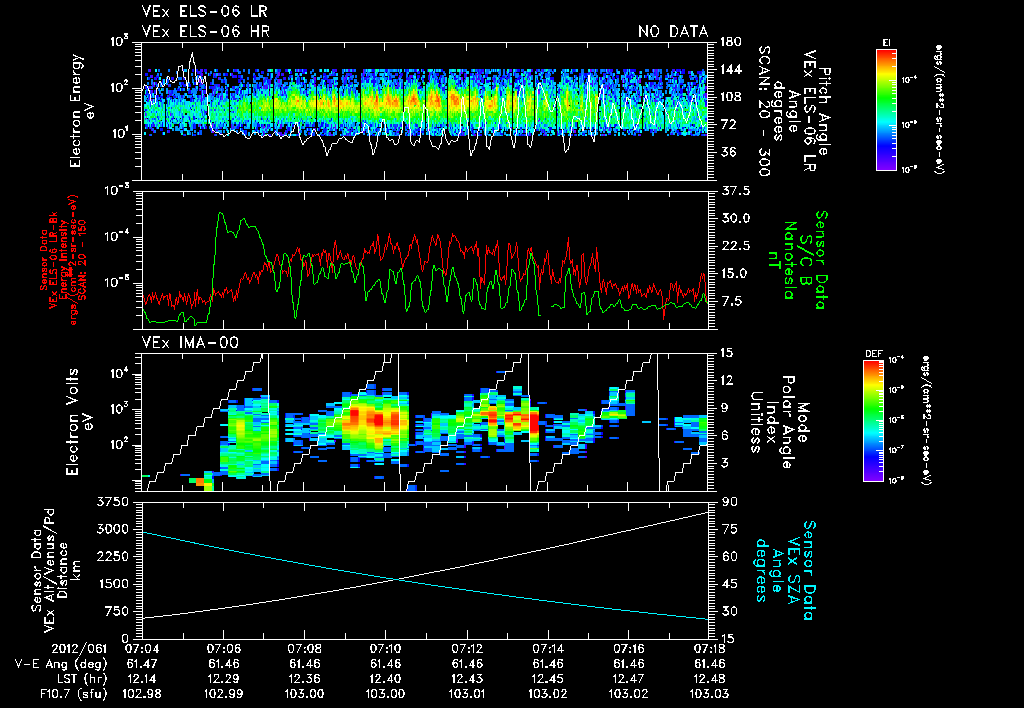This screenshot has height=708, width=1024.
Task: Click the 07:16 time tick label
Action: [628, 649]
